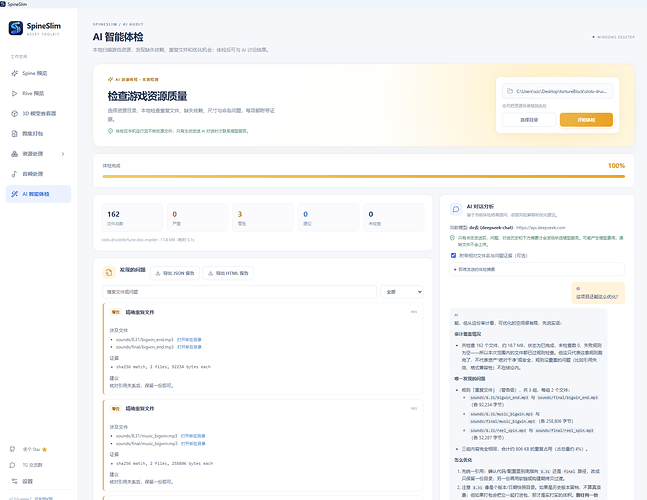Open the TG chat group bubble icon
The image size is (647, 500).
[12, 465]
